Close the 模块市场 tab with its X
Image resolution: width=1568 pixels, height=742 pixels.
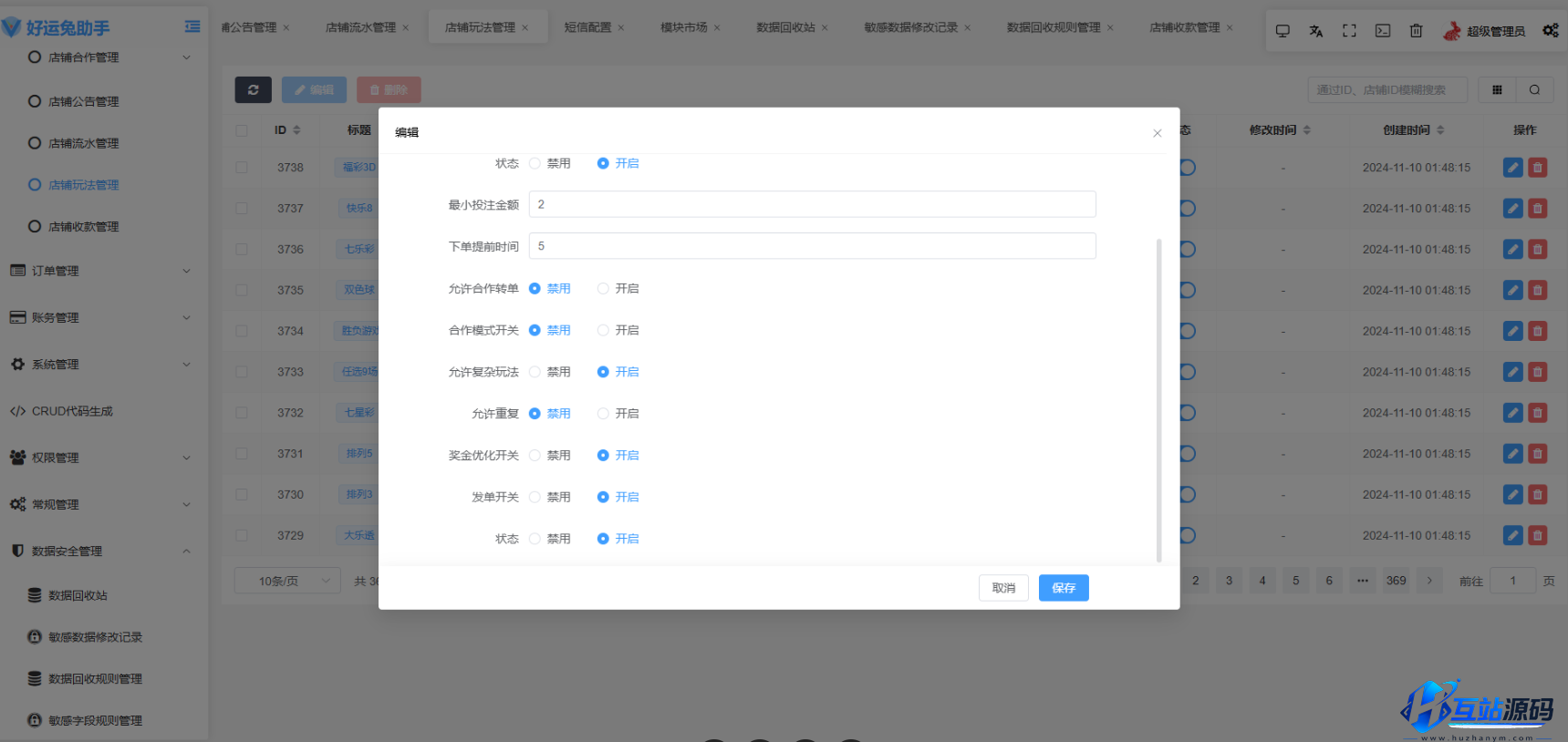pos(717,27)
